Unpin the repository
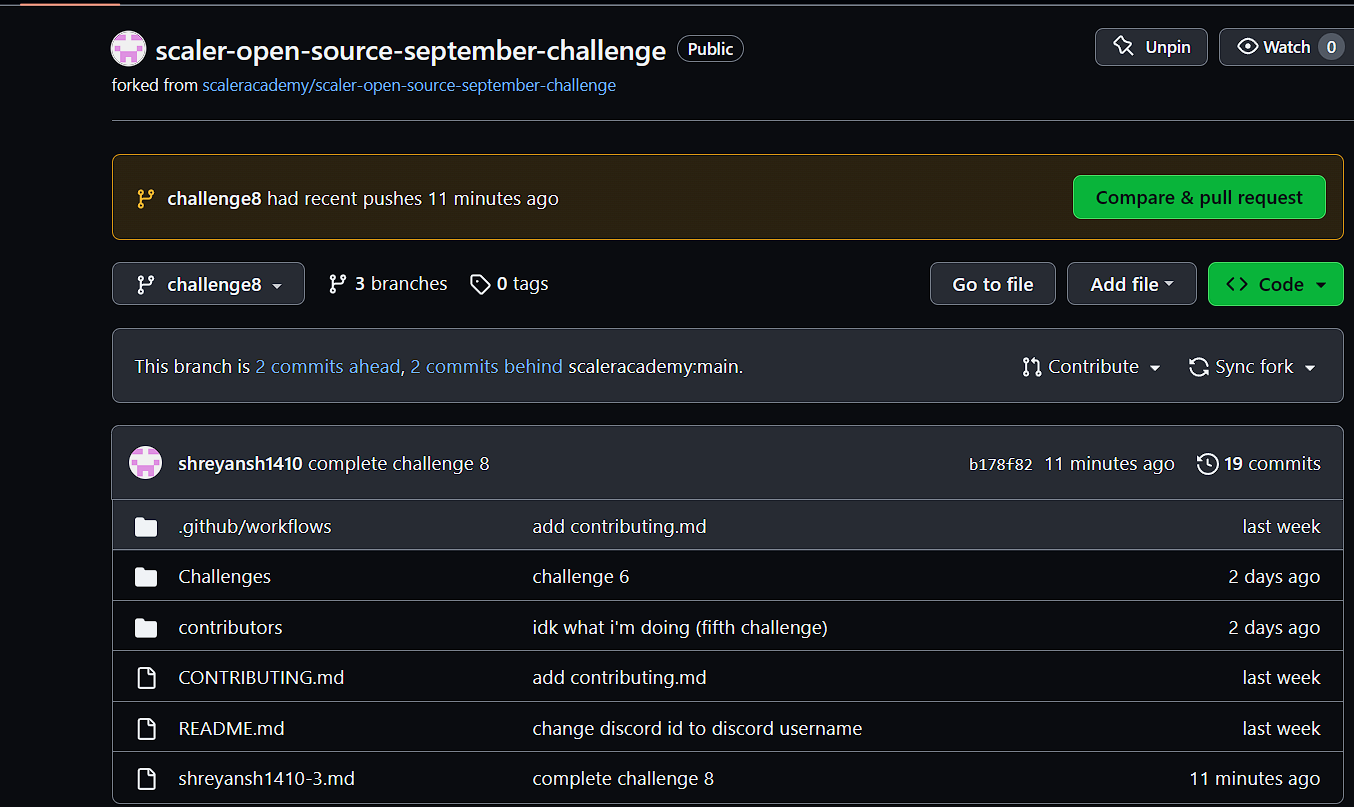This screenshot has width=1354, height=807. pos(1151,46)
